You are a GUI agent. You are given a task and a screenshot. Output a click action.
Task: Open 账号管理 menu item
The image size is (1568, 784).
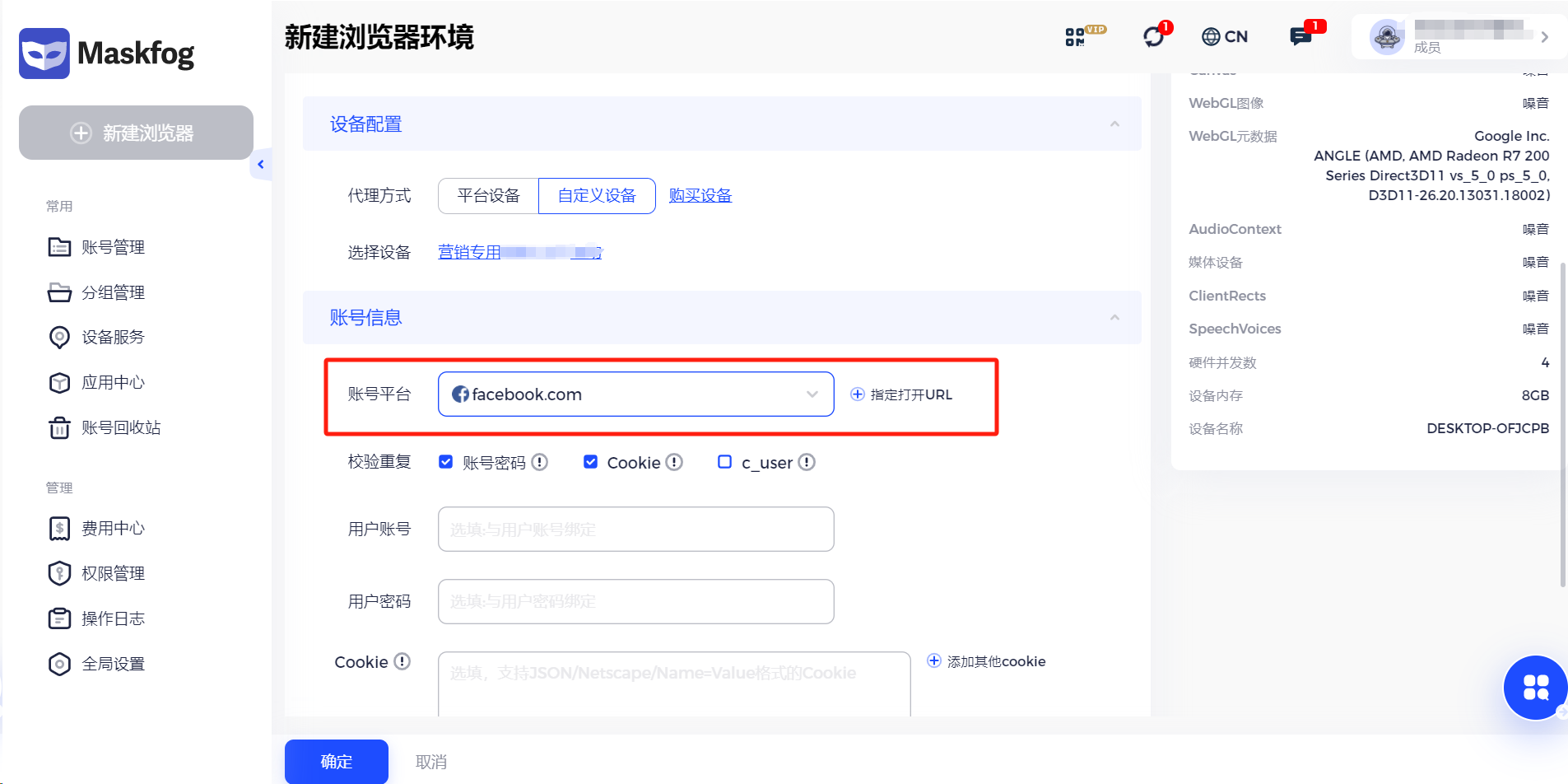point(113,247)
